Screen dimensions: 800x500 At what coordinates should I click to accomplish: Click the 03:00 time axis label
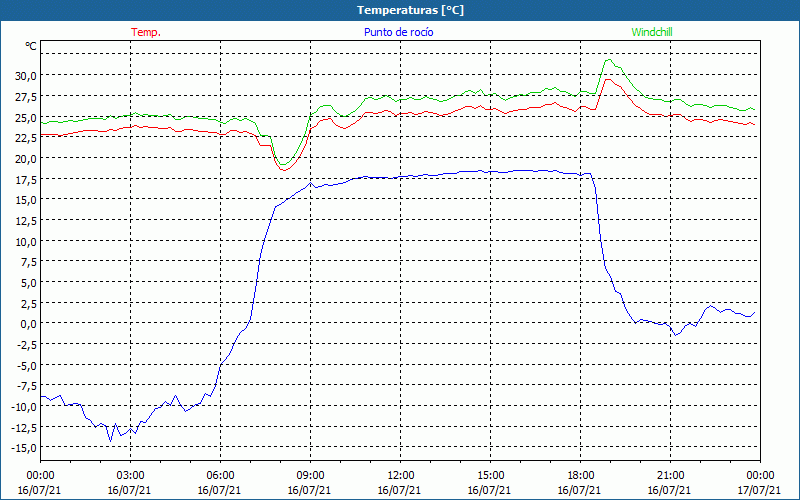point(130,476)
